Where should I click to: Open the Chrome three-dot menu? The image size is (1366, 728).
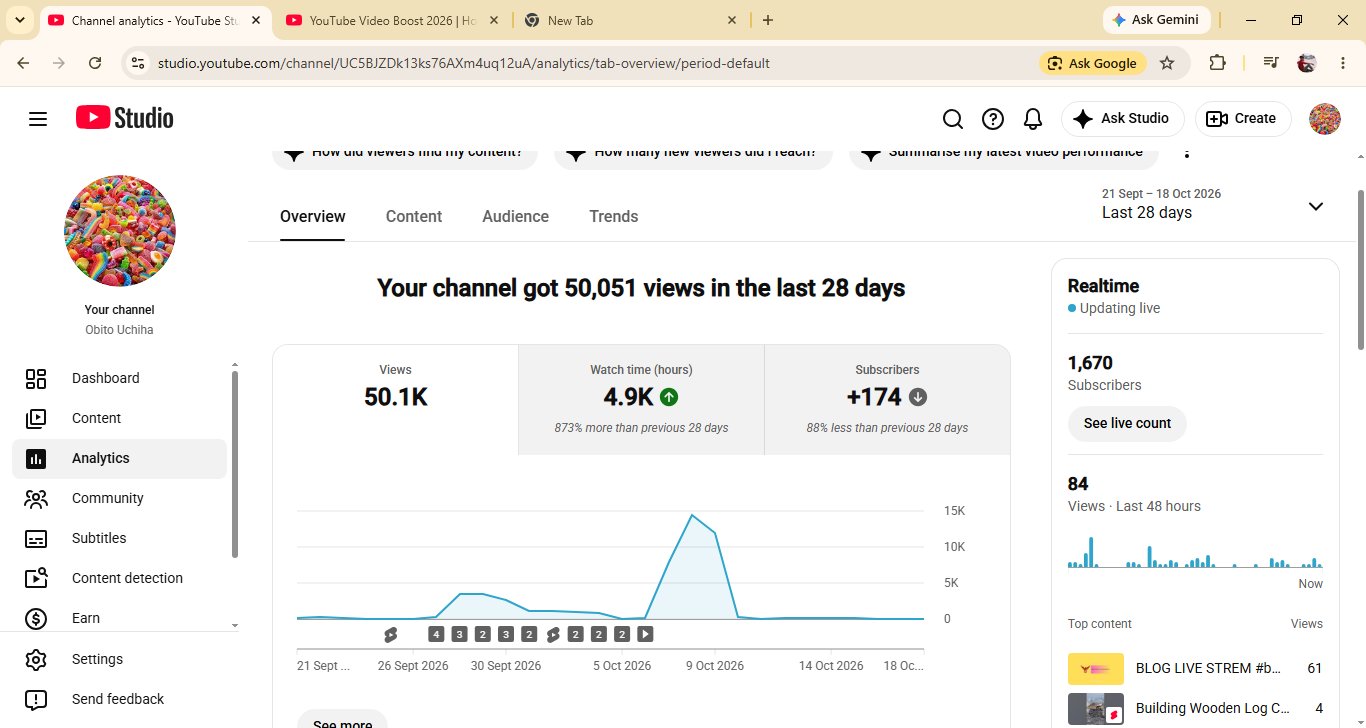(x=1341, y=63)
